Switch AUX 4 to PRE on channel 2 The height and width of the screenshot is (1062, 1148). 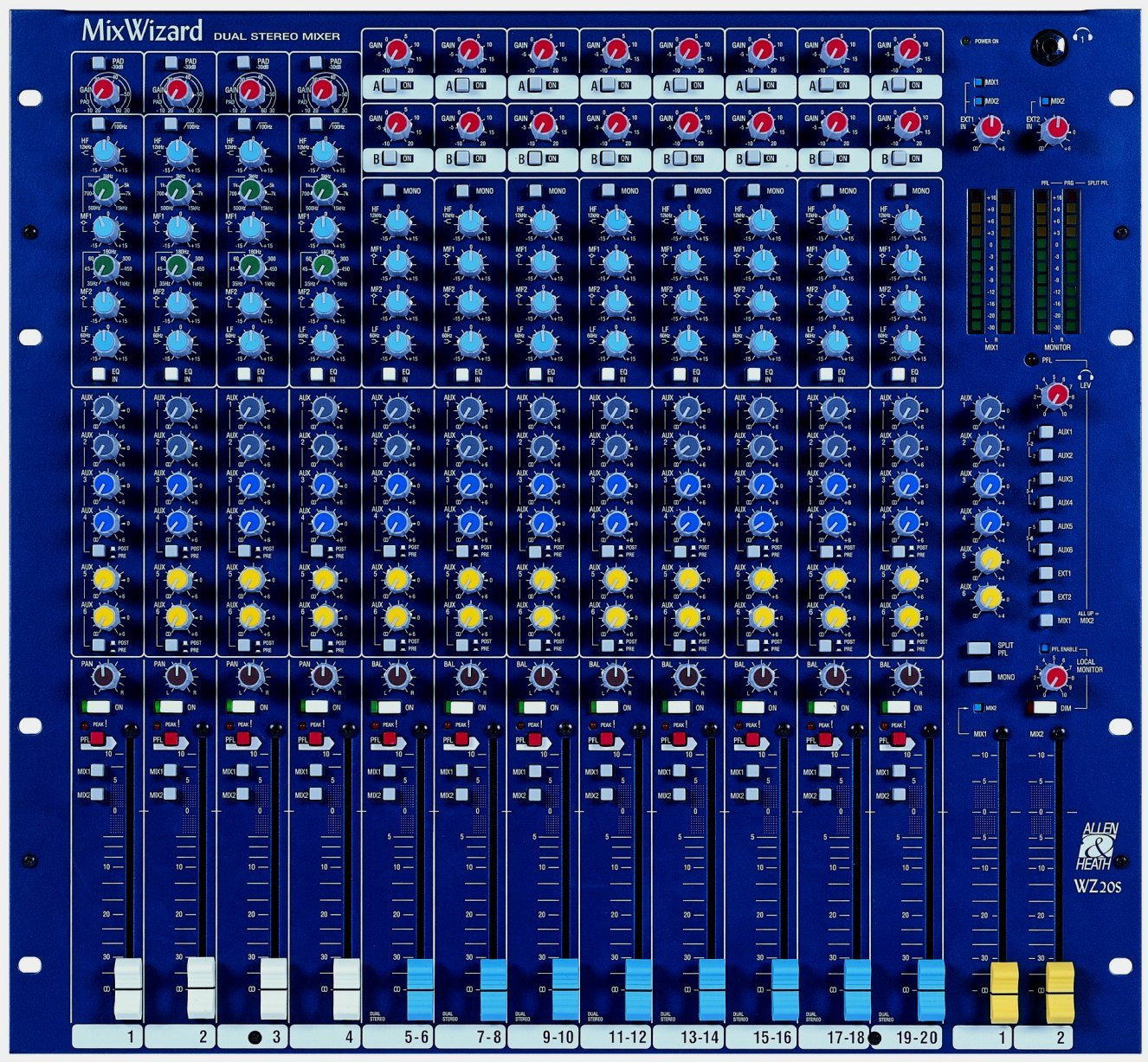point(171,551)
